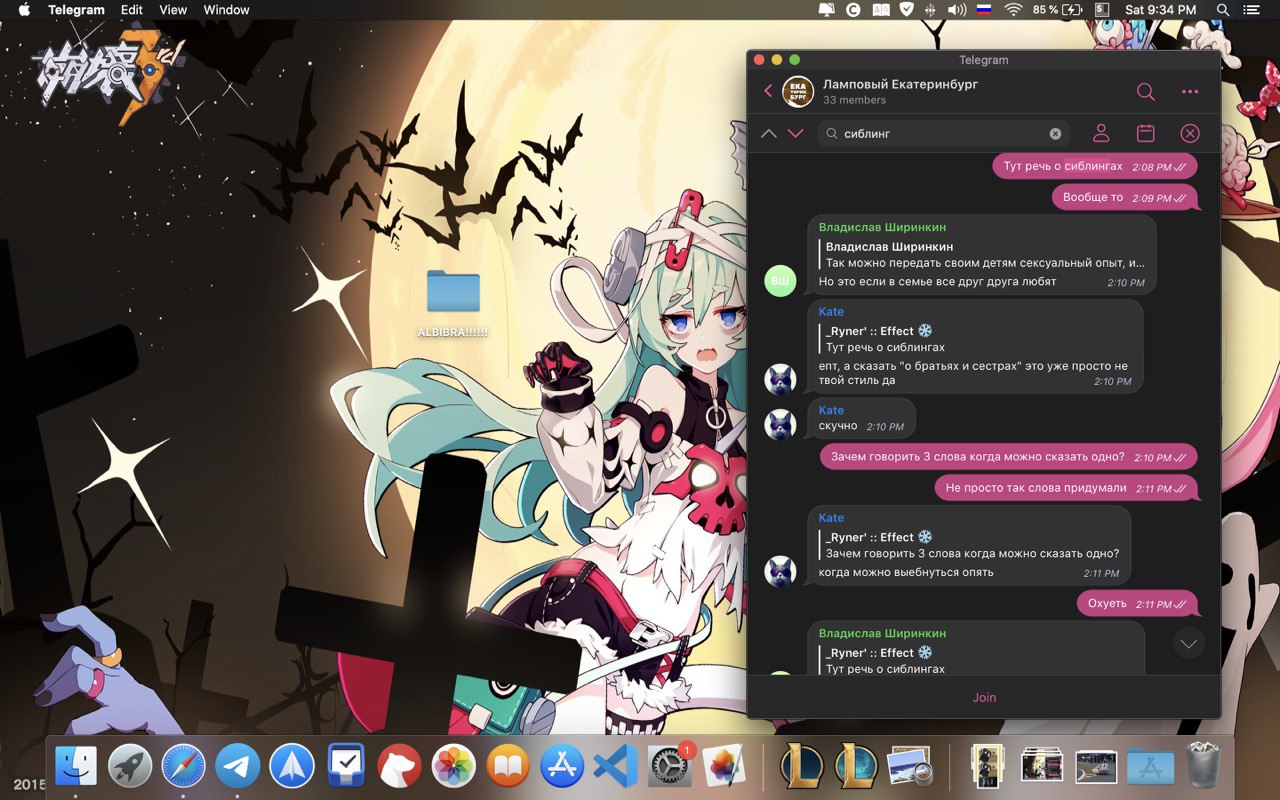Open the jump-to-date calendar icon
The width and height of the screenshot is (1280, 800).
[x=1146, y=133]
